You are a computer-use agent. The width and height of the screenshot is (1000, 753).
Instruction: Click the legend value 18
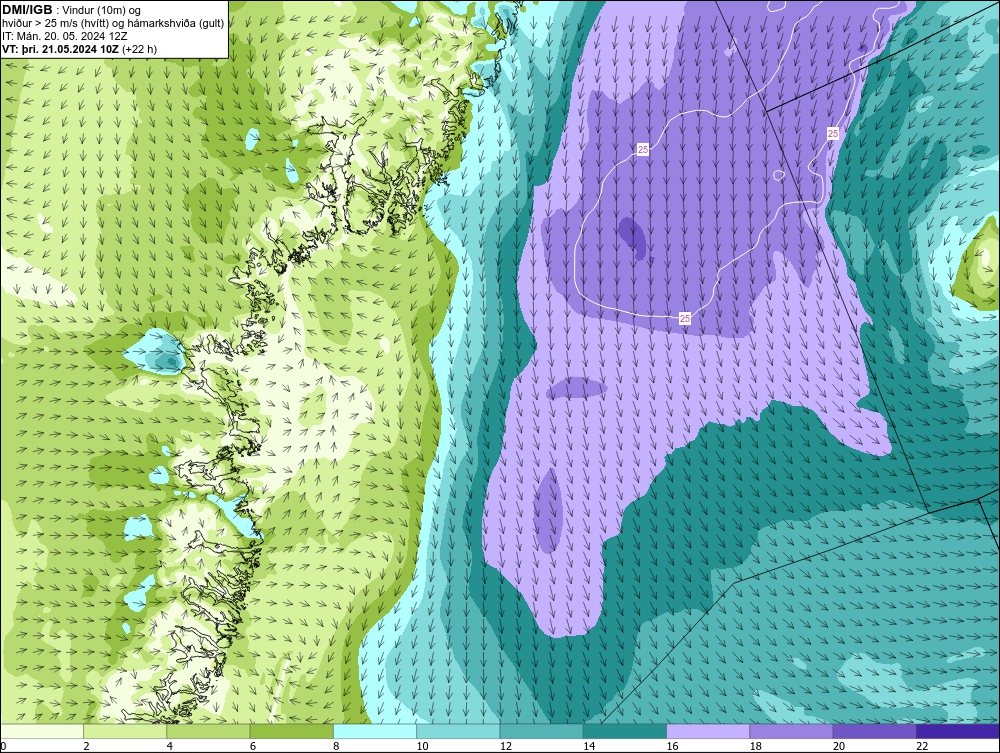tap(756, 746)
